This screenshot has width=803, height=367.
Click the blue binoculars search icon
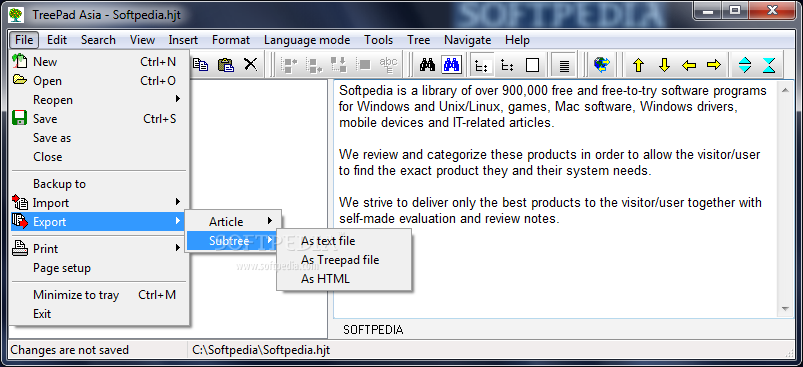(x=452, y=65)
